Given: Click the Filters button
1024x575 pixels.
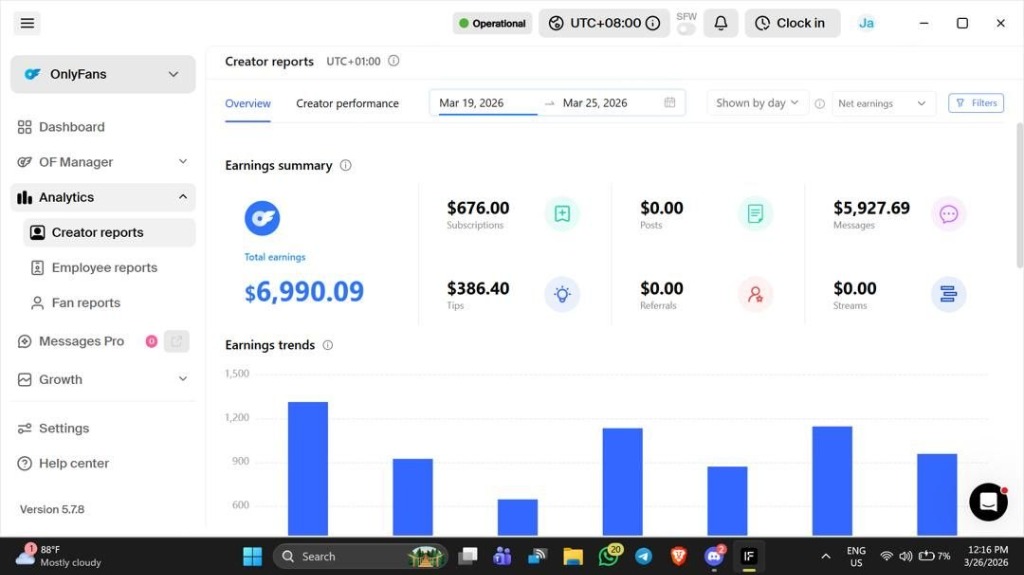Looking at the screenshot, I should point(976,103).
